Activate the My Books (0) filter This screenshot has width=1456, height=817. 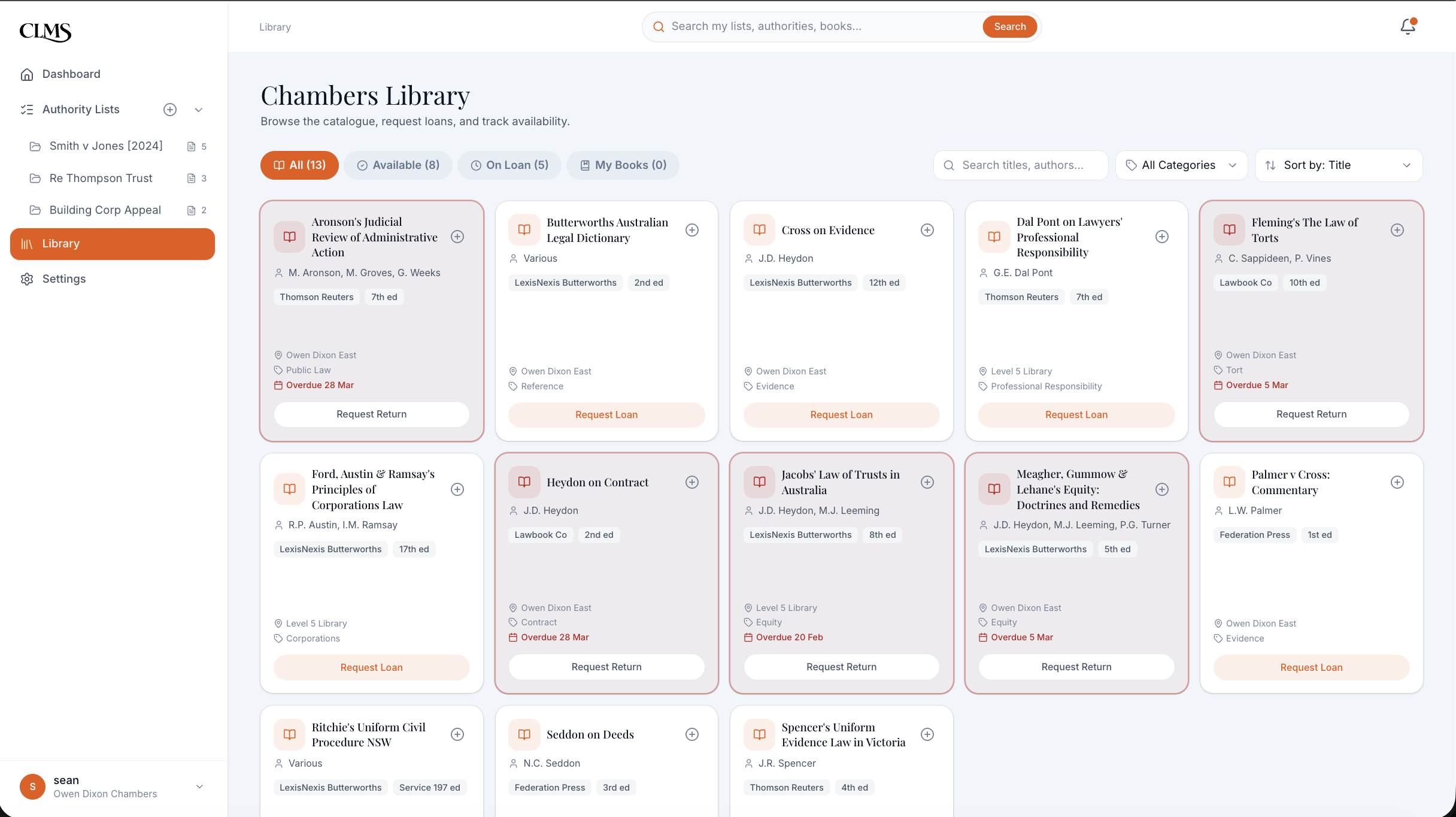tap(623, 165)
